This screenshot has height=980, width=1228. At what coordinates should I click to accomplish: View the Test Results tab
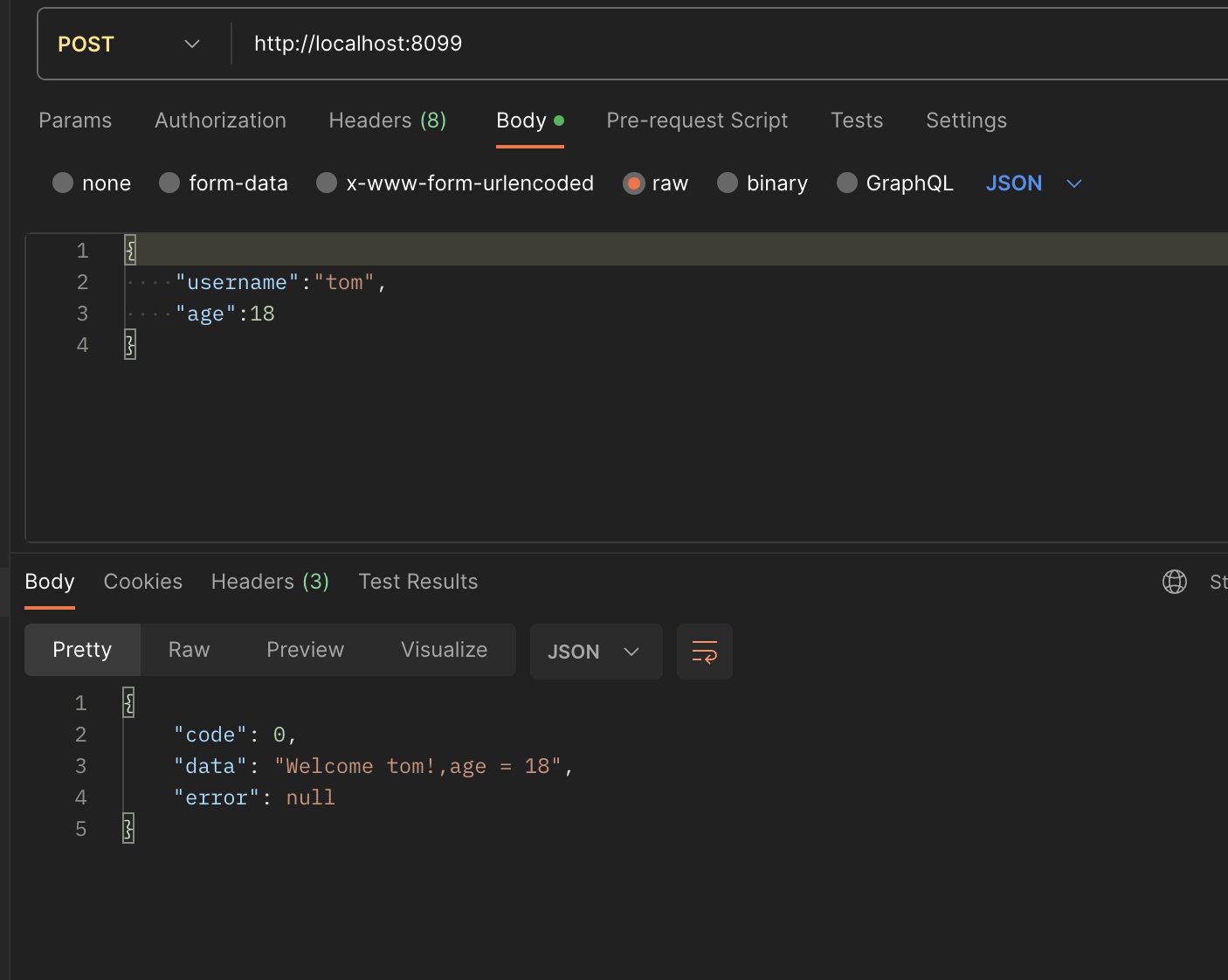[417, 582]
